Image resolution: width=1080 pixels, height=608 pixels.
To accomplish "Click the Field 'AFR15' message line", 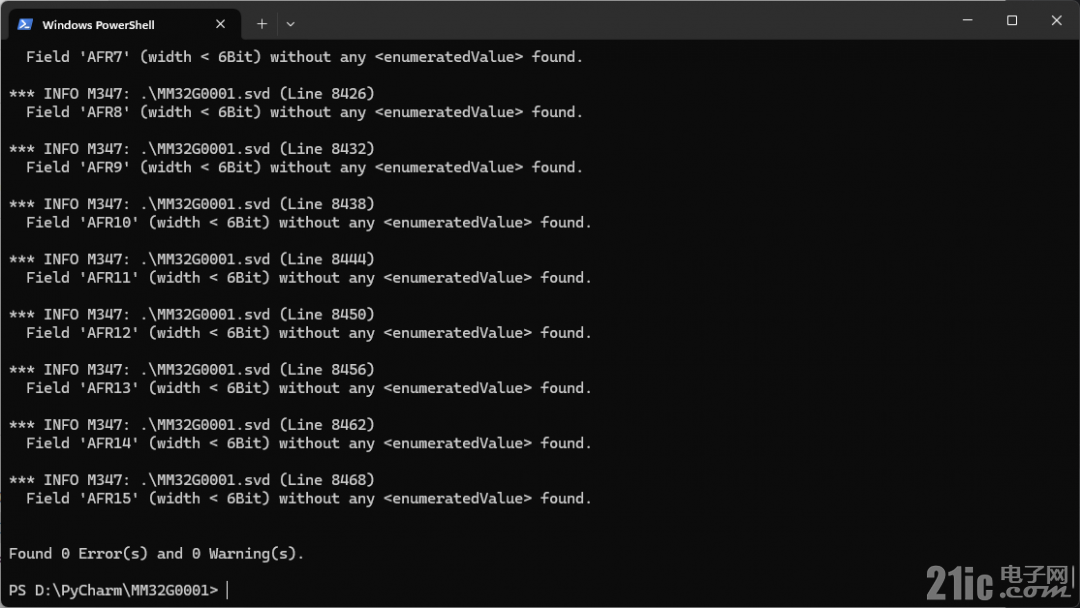I will (x=309, y=499).
